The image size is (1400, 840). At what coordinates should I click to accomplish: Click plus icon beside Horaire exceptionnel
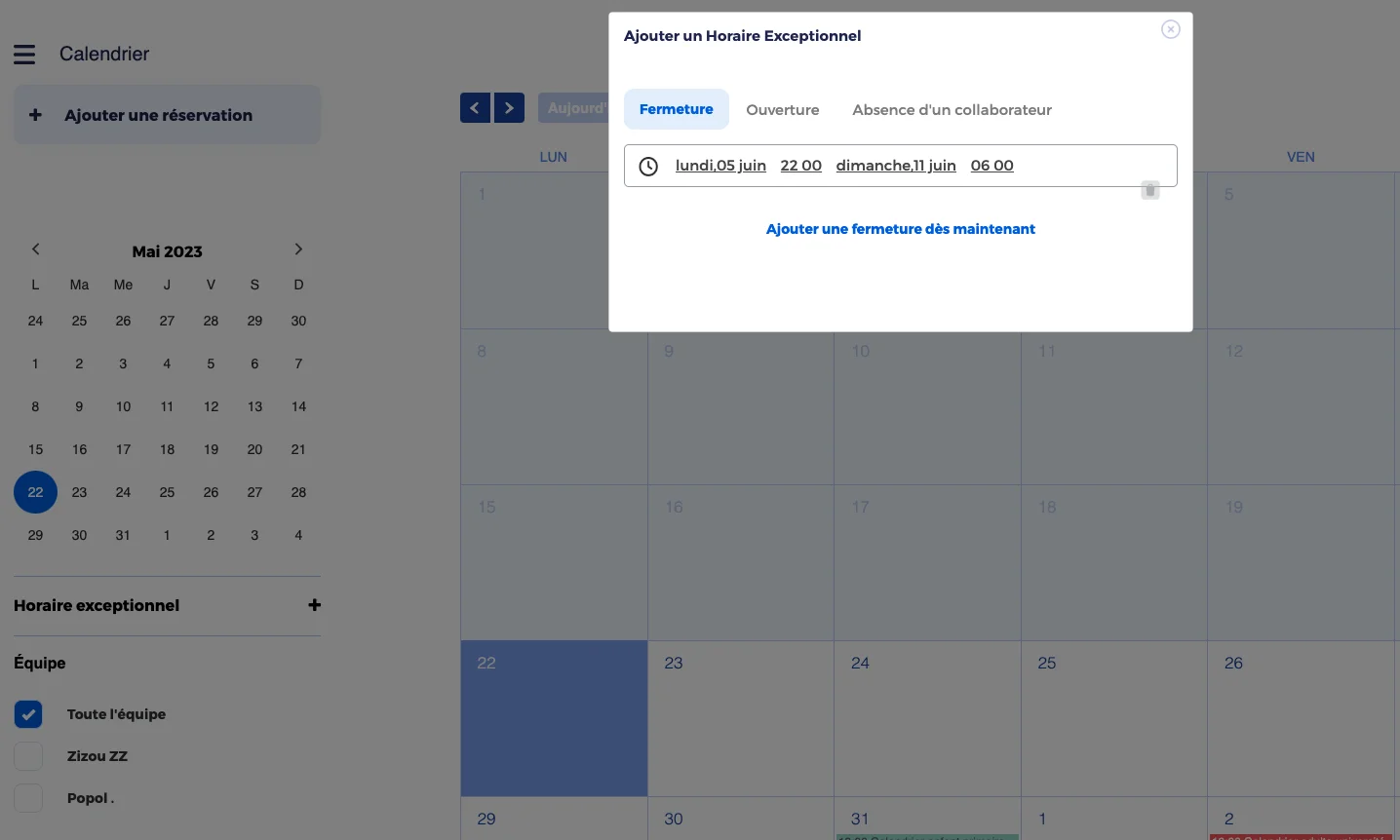pyautogui.click(x=314, y=605)
